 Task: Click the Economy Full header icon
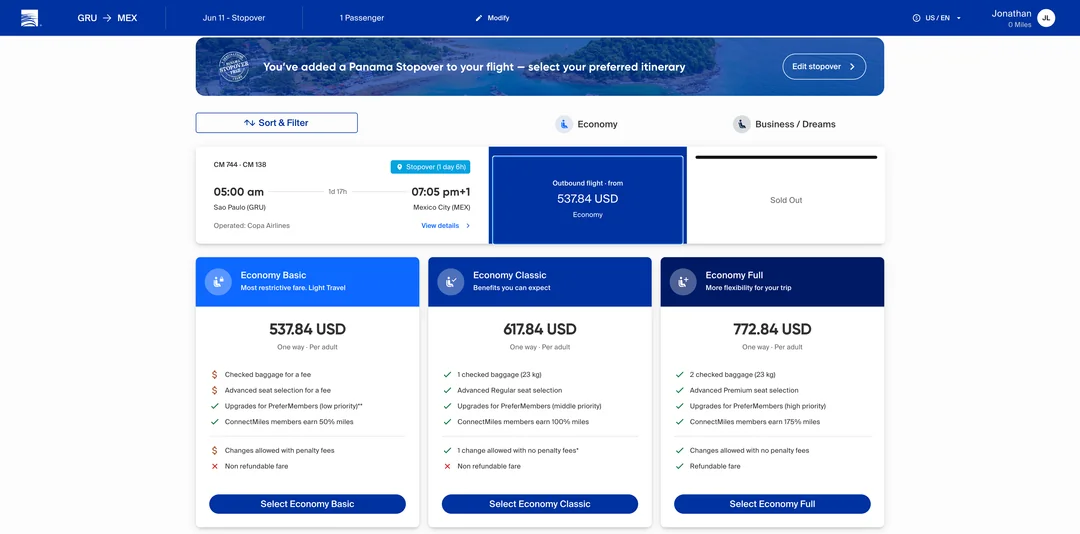tap(683, 281)
